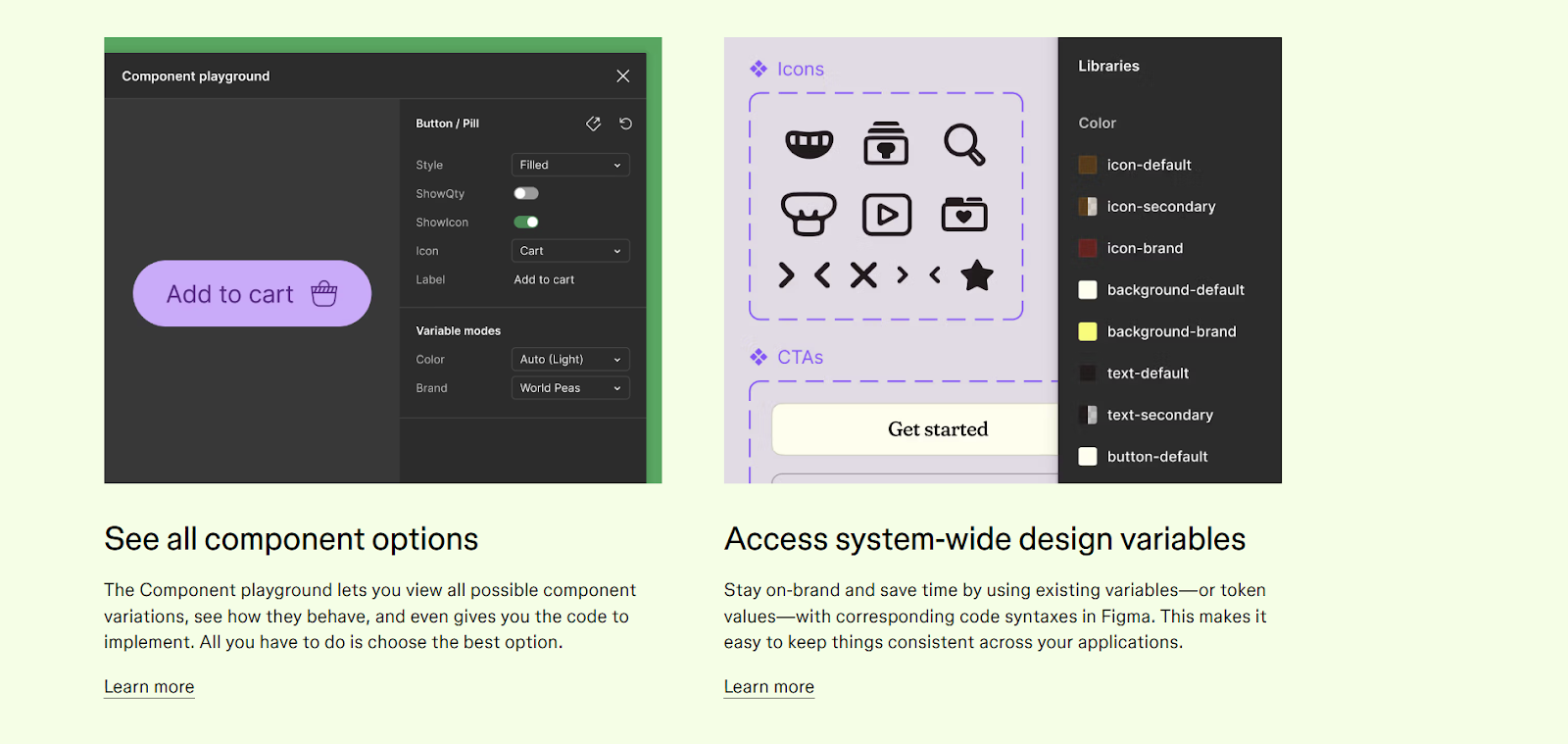Viewport: 1568px width, 744px height.
Task: Expand the Color mode Auto (Light) dropdown
Action: point(570,360)
